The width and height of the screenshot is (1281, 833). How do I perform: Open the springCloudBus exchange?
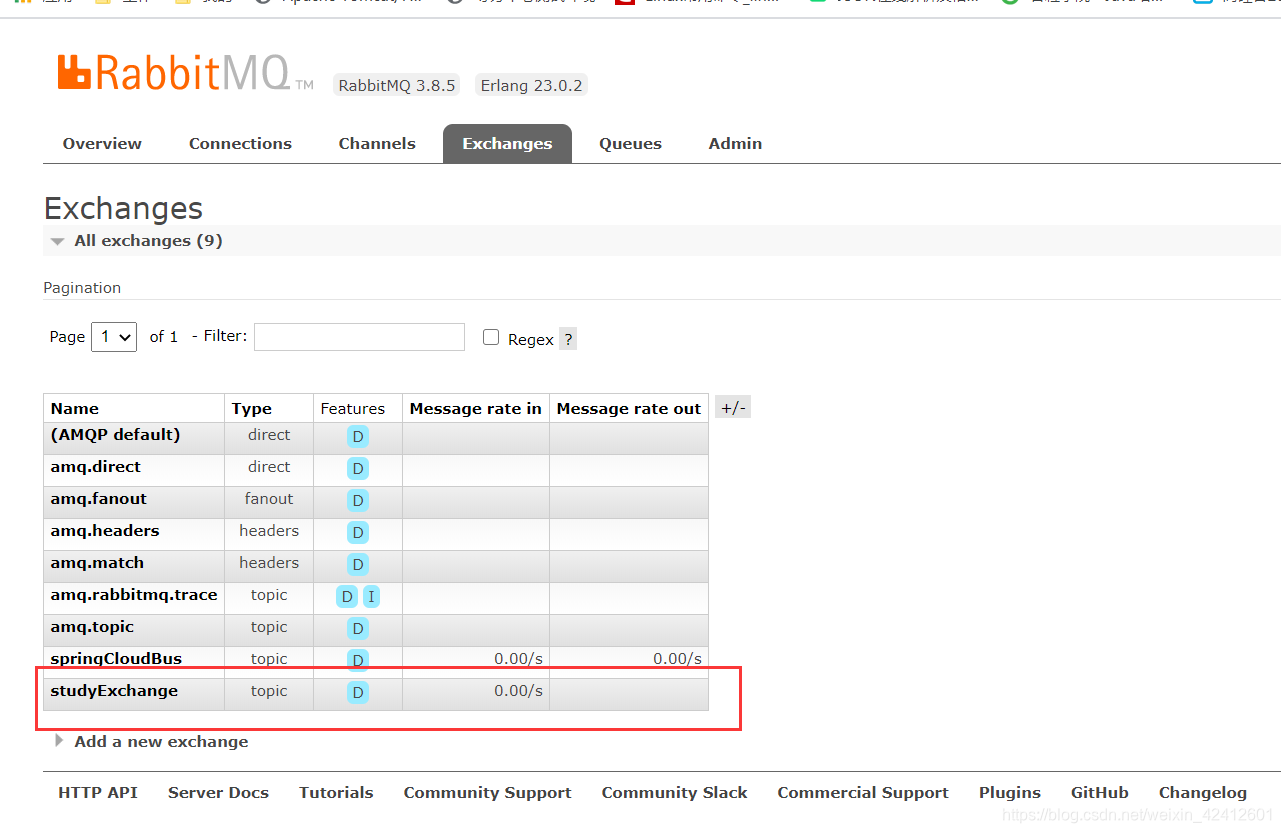click(116, 659)
